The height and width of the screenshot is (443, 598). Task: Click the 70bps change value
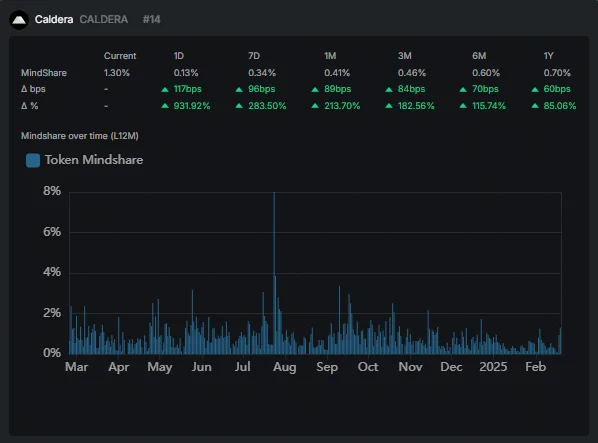[485, 89]
